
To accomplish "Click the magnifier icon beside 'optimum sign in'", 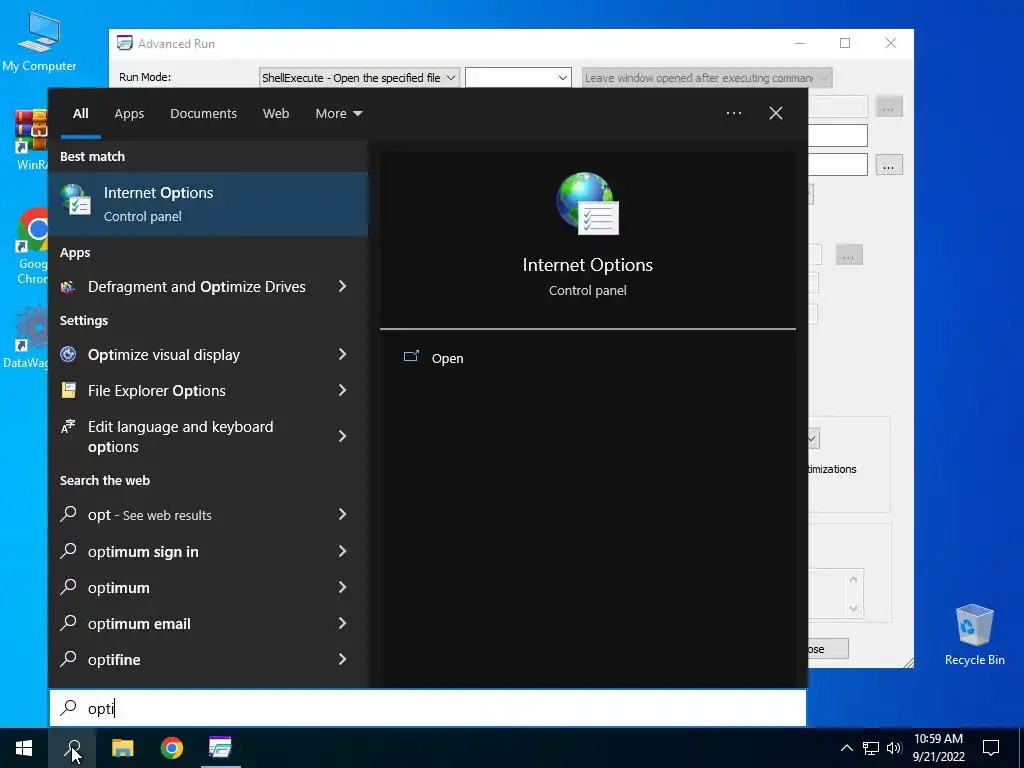I will point(68,551).
